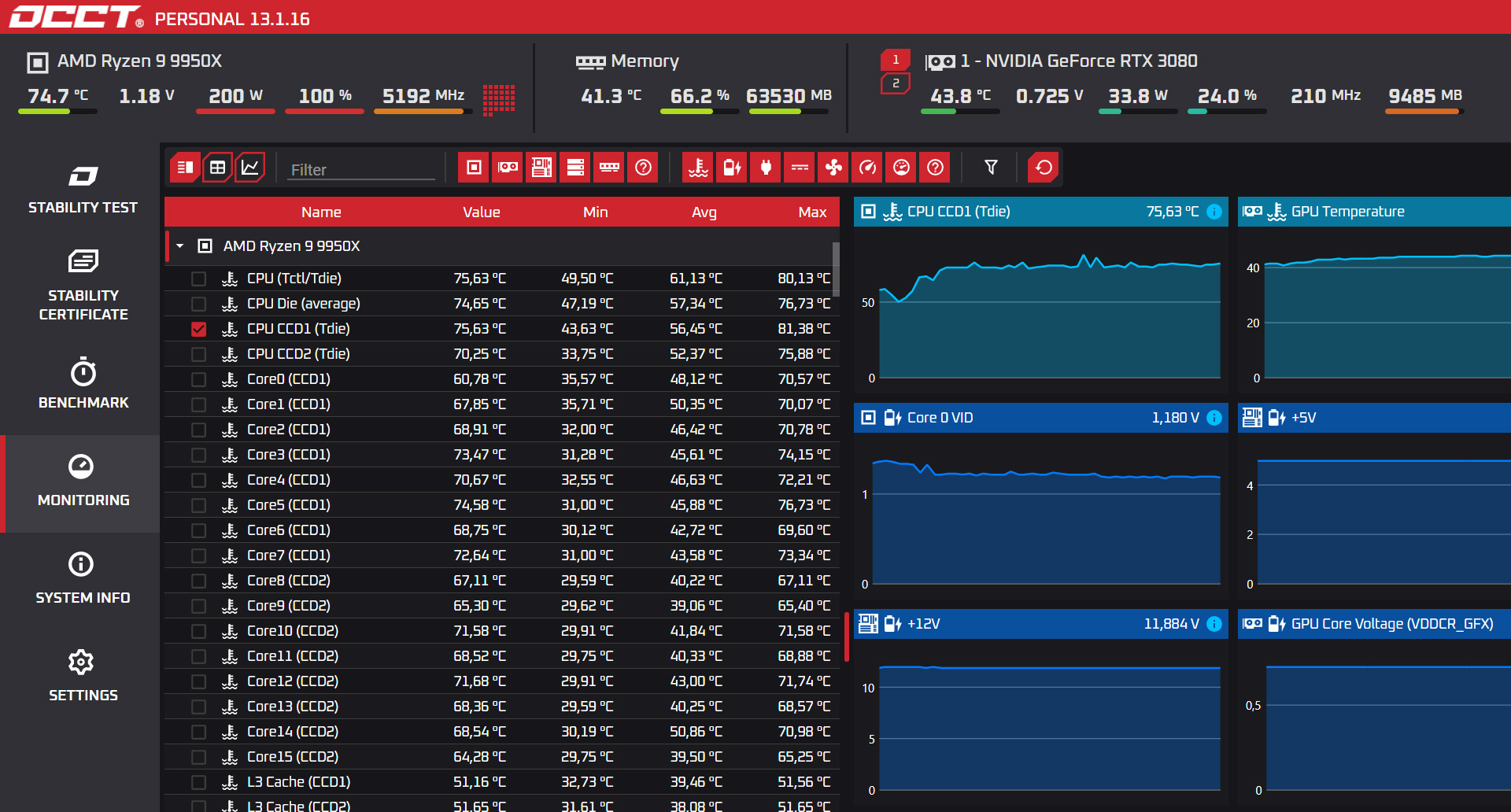This screenshot has height=812, width=1511.
Task: Collapse the AMD Ryzen 9 9950X group
Action: (179, 246)
